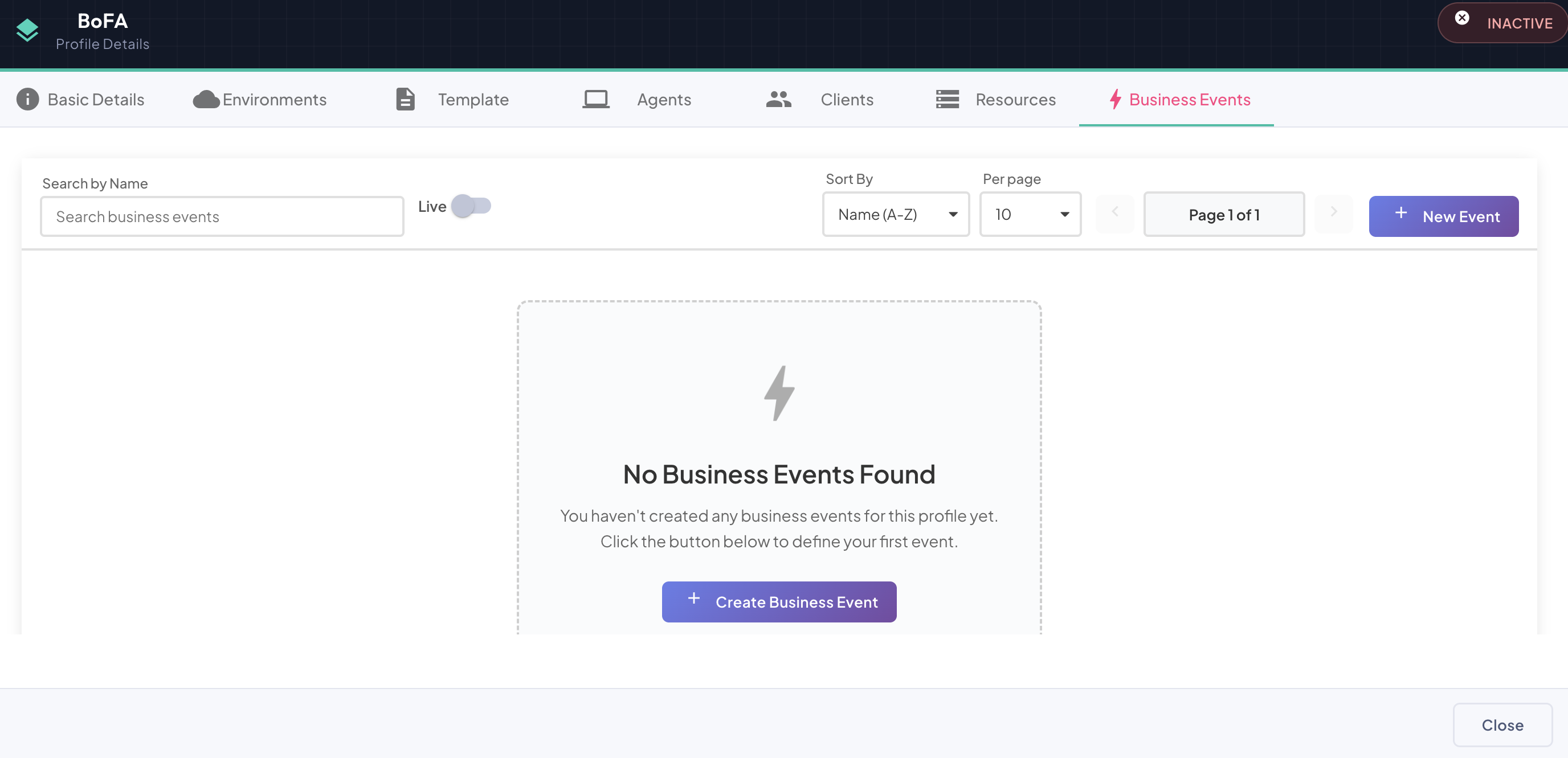Screen dimensions: 1568x758
Task: Click the layered-stack app logo icon
Action: [27, 30]
